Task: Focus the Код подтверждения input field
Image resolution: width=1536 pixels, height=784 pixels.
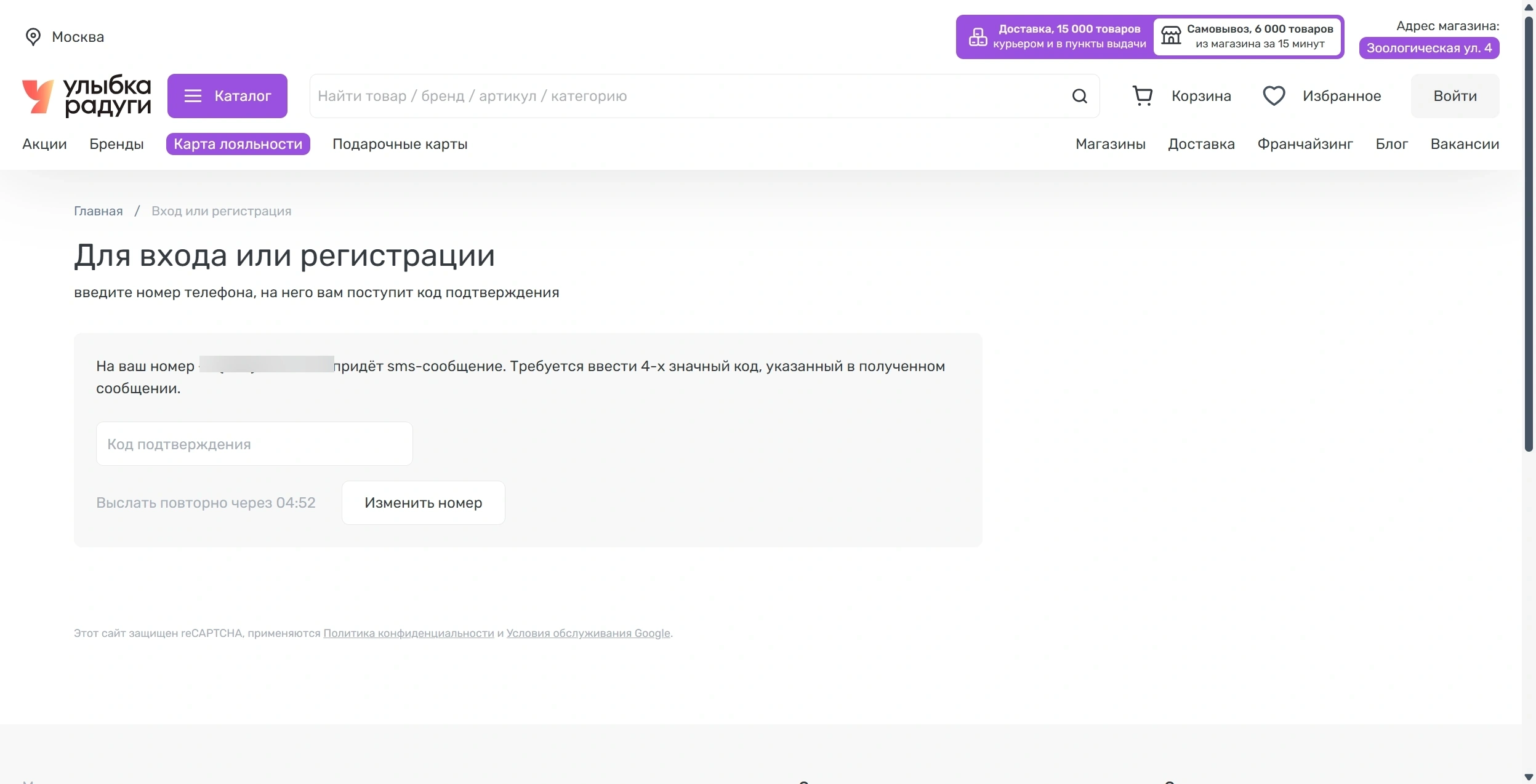Action: coord(254,444)
